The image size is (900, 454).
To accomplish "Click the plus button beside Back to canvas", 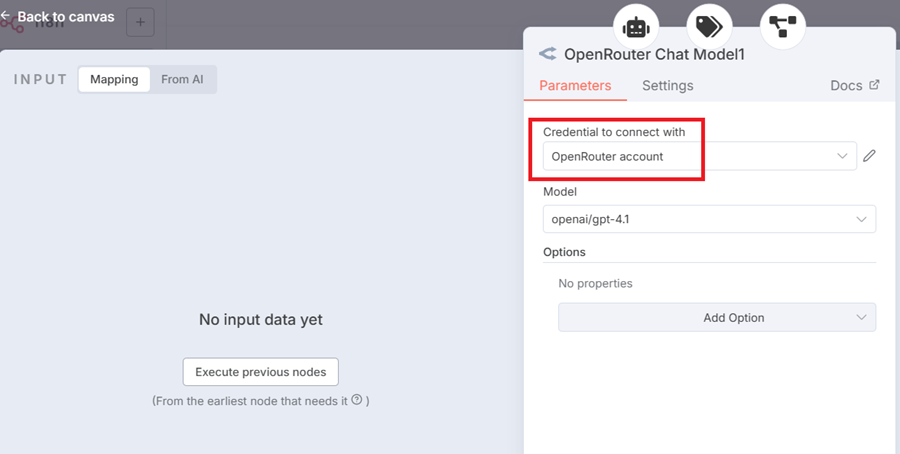I will tap(140, 22).
